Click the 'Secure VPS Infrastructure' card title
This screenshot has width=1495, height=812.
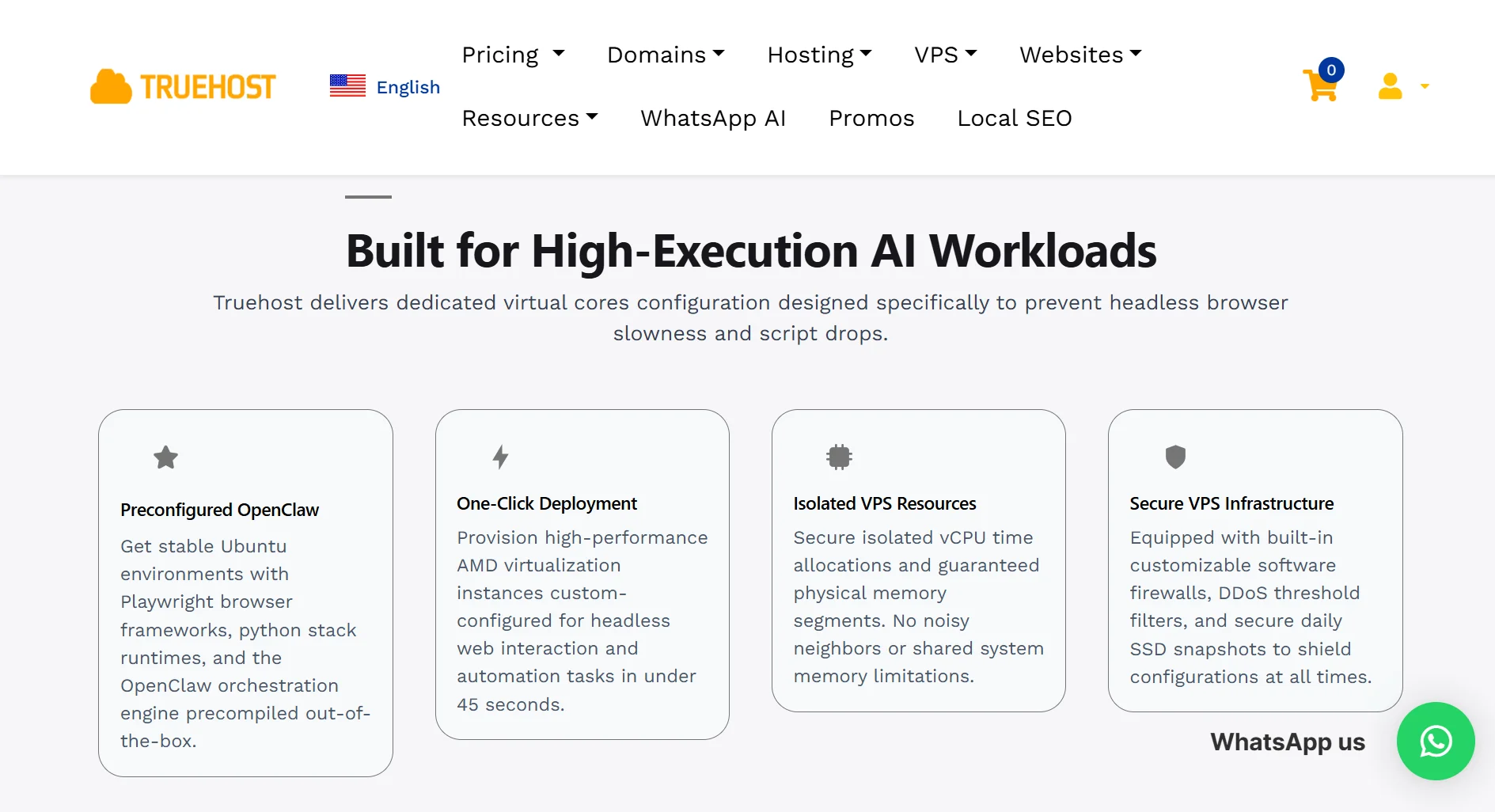[x=1231, y=503]
